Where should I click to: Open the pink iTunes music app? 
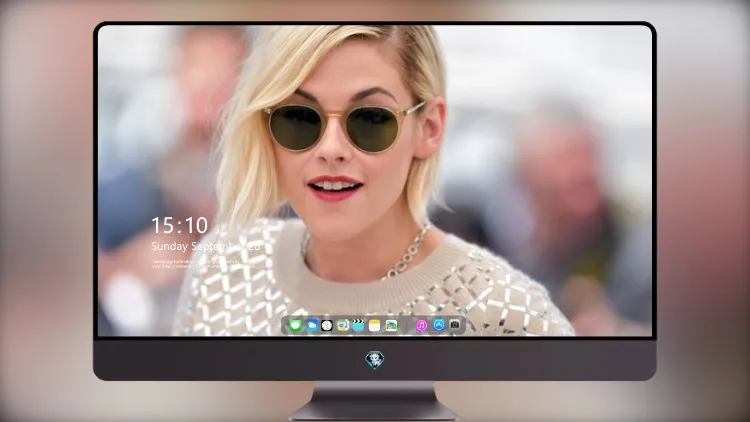pos(421,326)
